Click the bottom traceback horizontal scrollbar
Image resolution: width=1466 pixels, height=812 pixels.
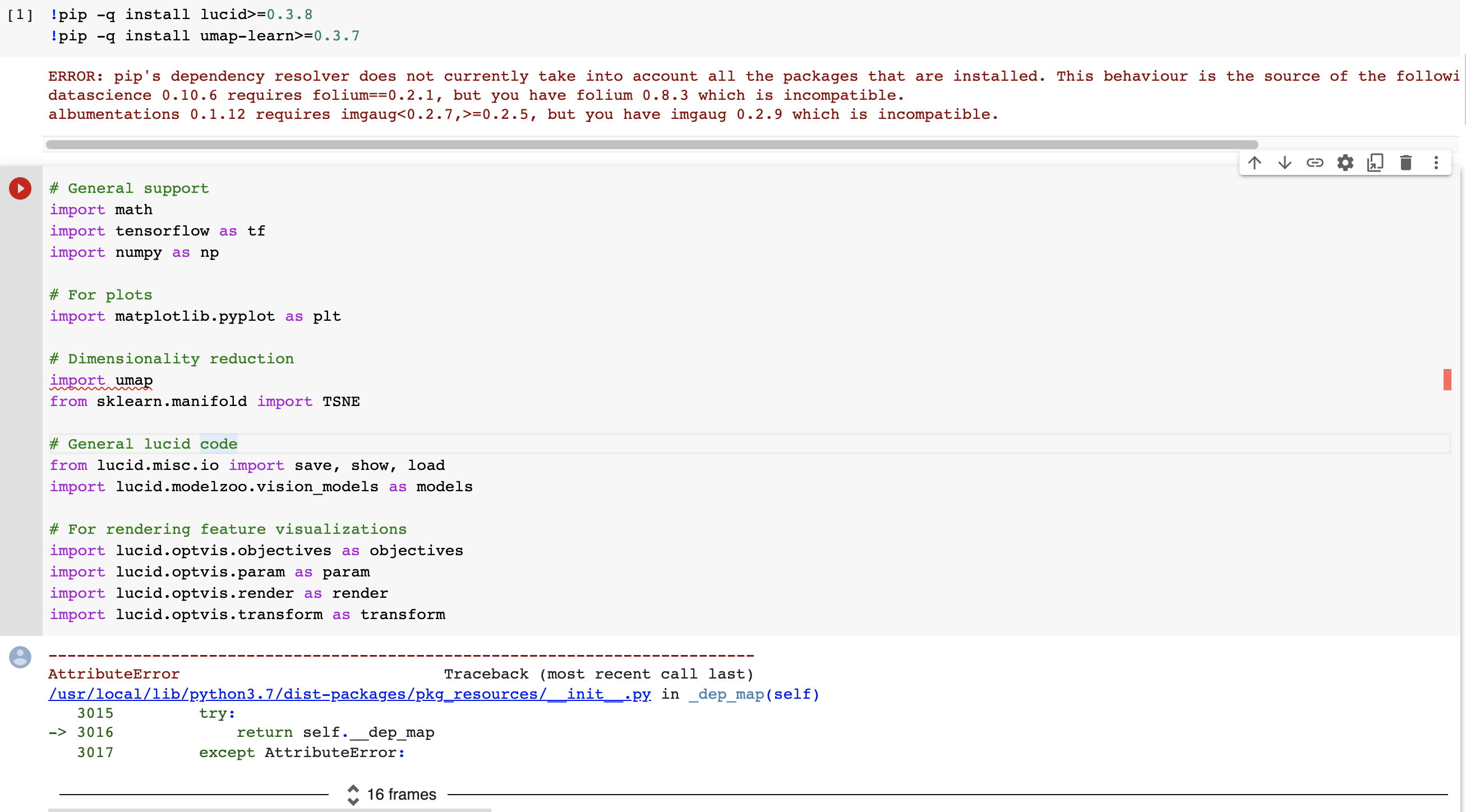click(x=269, y=810)
